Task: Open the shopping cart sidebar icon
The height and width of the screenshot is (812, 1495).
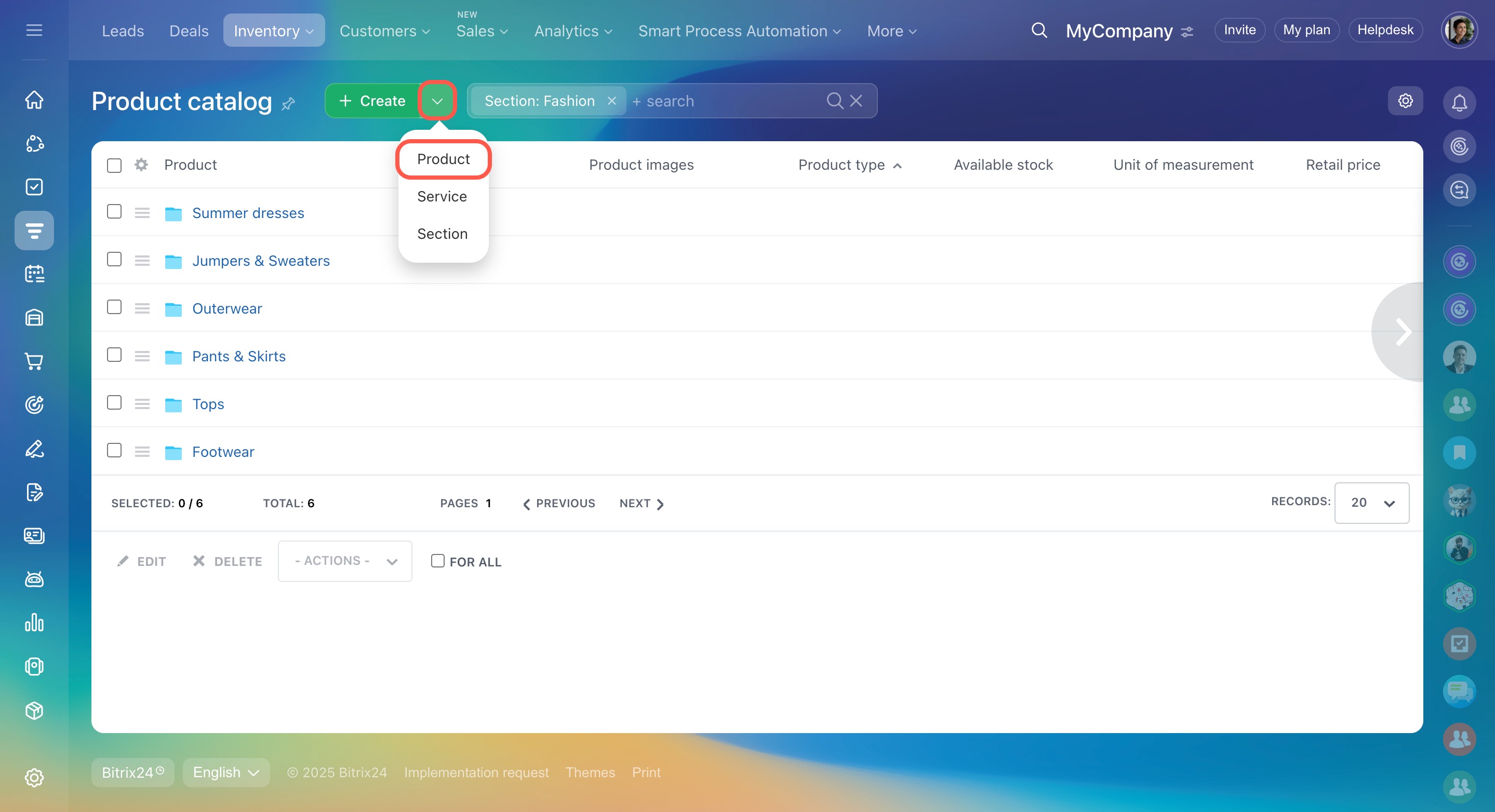Action: (x=34, y=361)
